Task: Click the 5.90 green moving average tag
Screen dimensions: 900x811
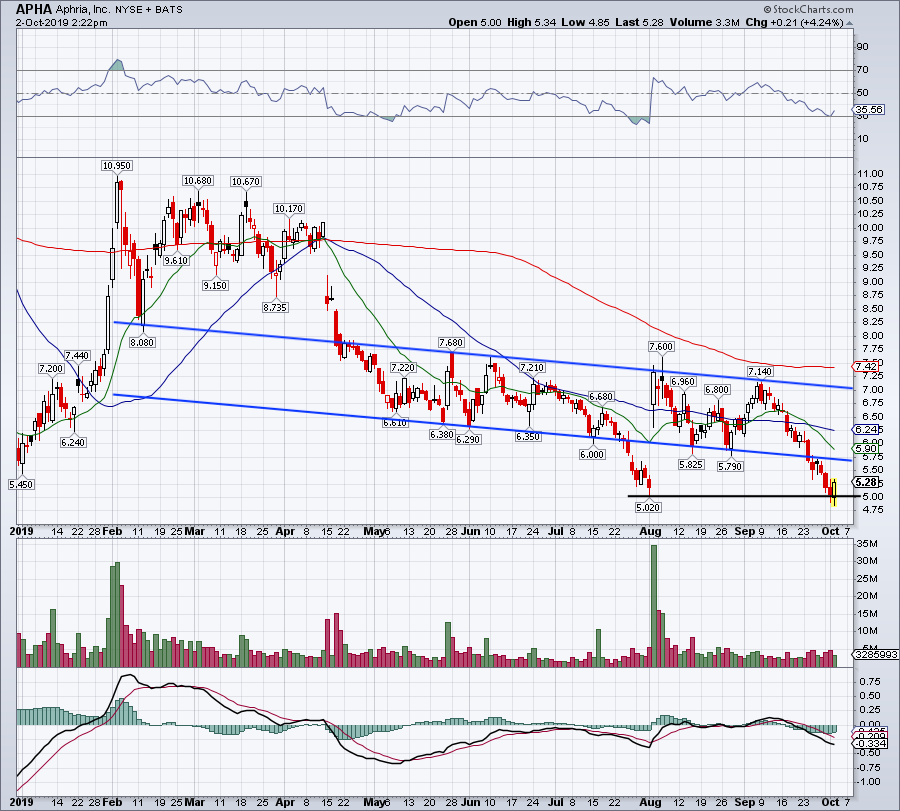Action: [866, 448]
